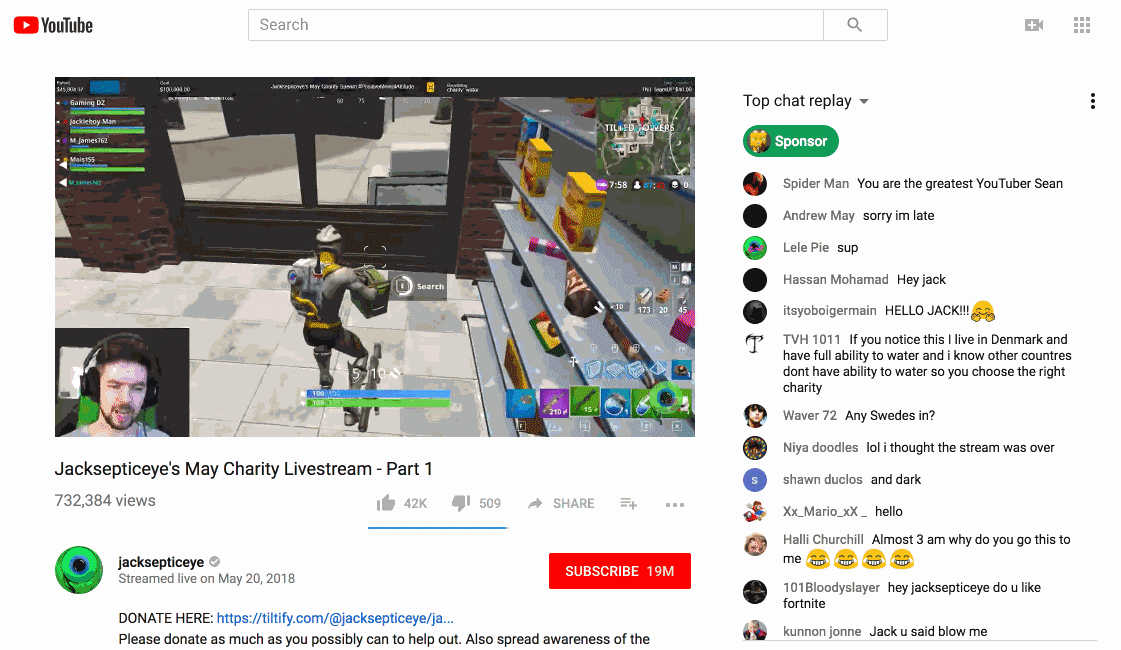Click the minimap in the video

pyautogui.click(x=644, y=137)
